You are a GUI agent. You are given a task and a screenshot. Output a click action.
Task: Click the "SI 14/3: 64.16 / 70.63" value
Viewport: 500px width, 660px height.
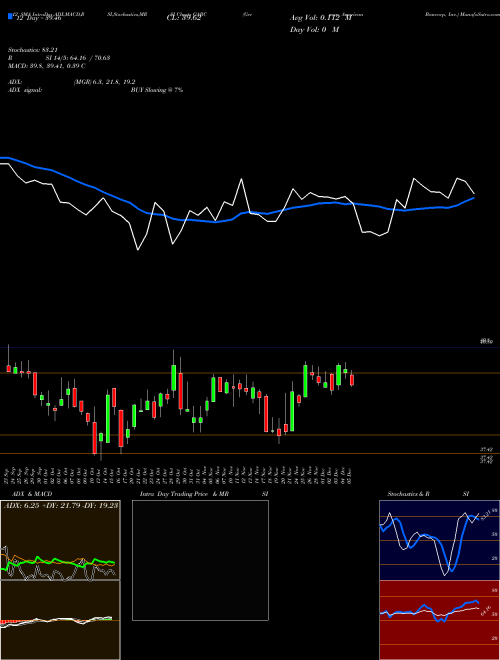[78, 58]
